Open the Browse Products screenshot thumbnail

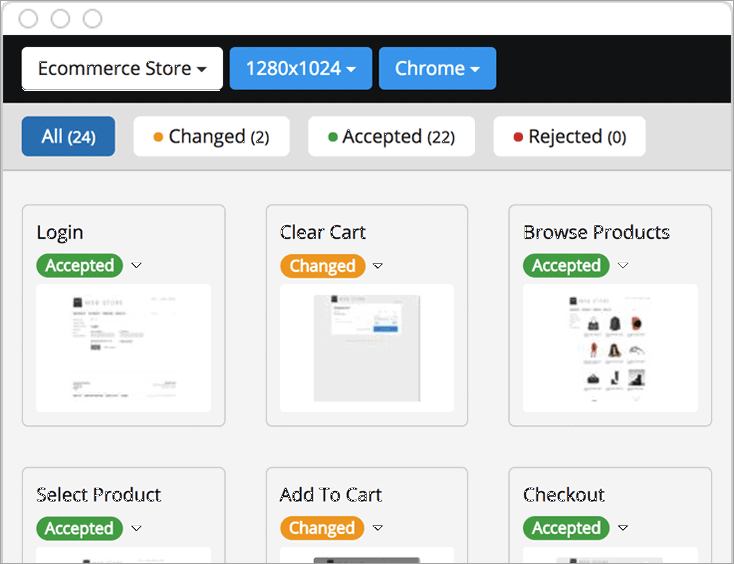(x=610, y=348)
